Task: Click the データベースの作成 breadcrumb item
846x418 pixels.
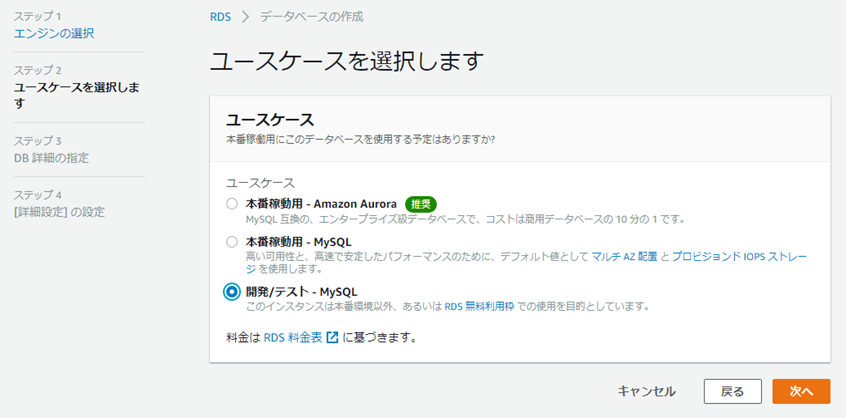Action: point(311,17)
